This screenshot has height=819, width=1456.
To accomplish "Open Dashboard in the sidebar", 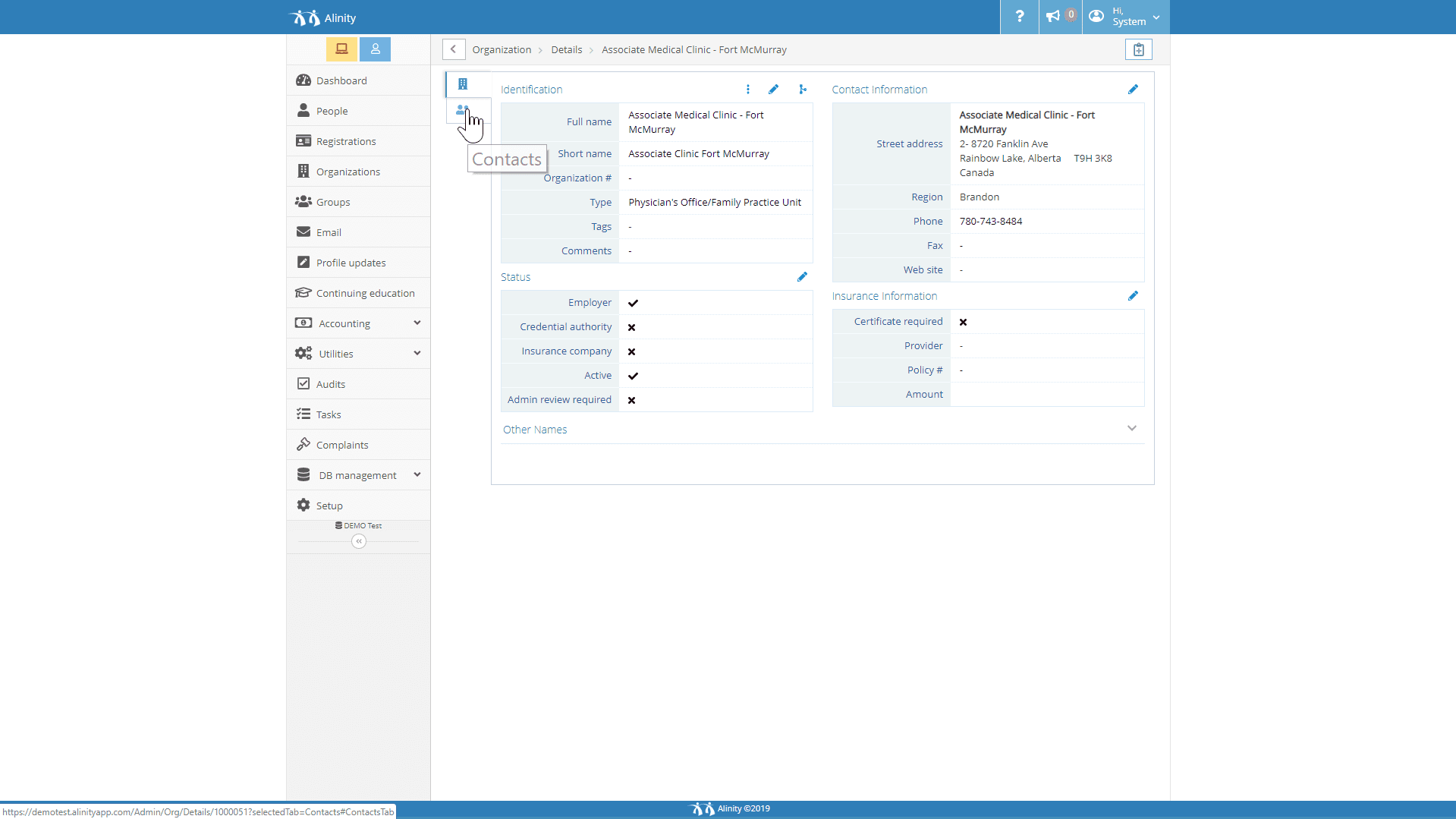I will 358,80.
